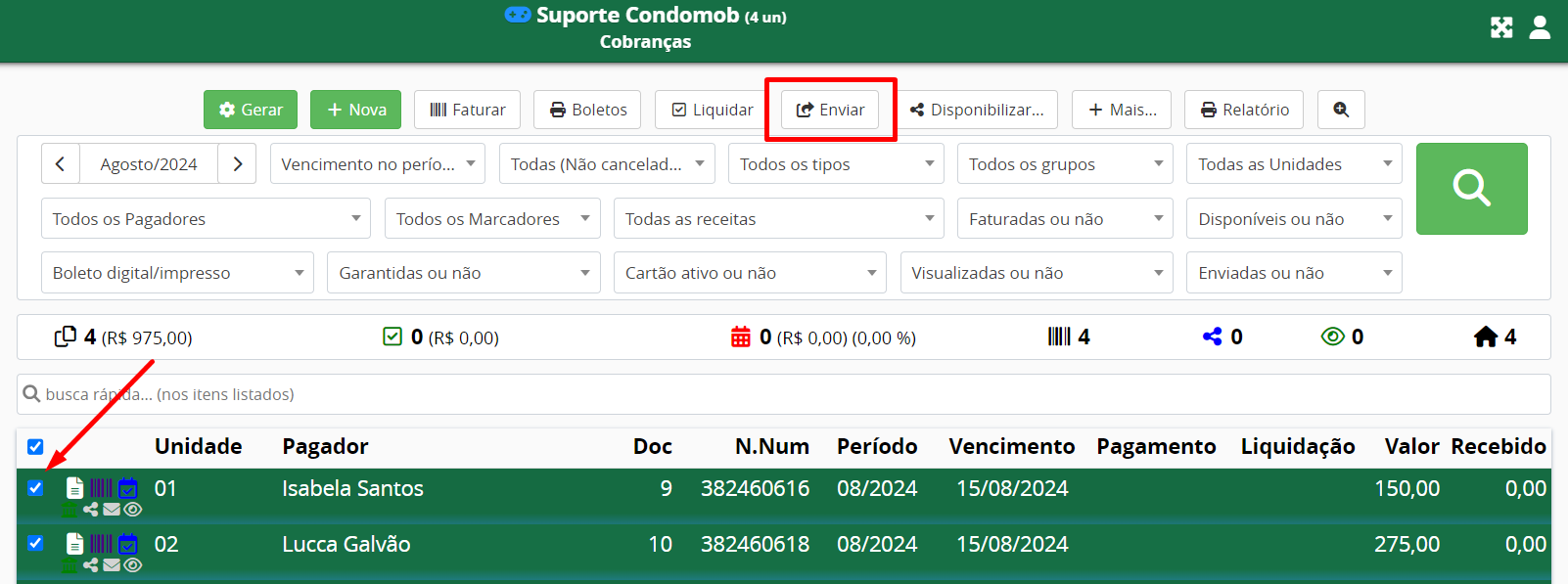1568x584 pixels.
Task: Focus the busca rápida search field
Action: tap(784, 394)
